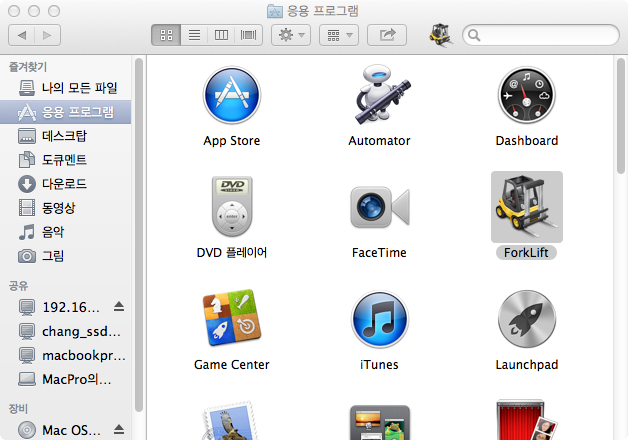The image size is (628, 440).
Task: Switch to Cover Flow view
Action: click(248, 35)
